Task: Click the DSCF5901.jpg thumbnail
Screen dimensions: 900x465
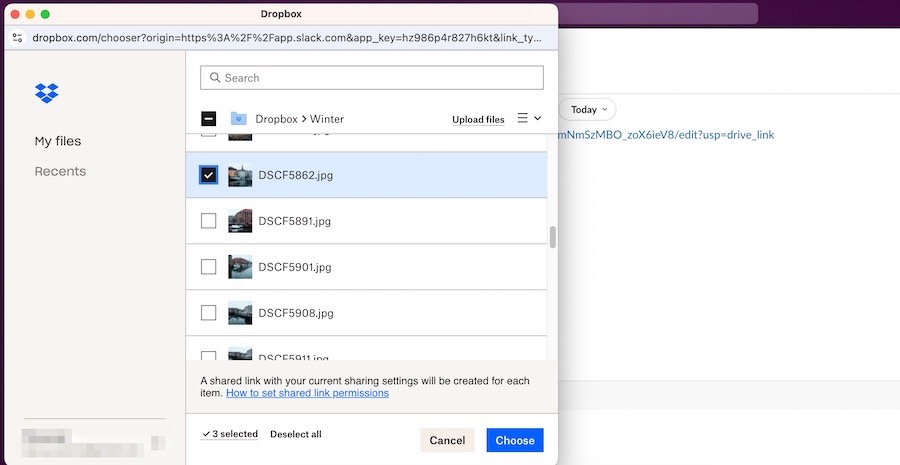Action: click(240, 267)
